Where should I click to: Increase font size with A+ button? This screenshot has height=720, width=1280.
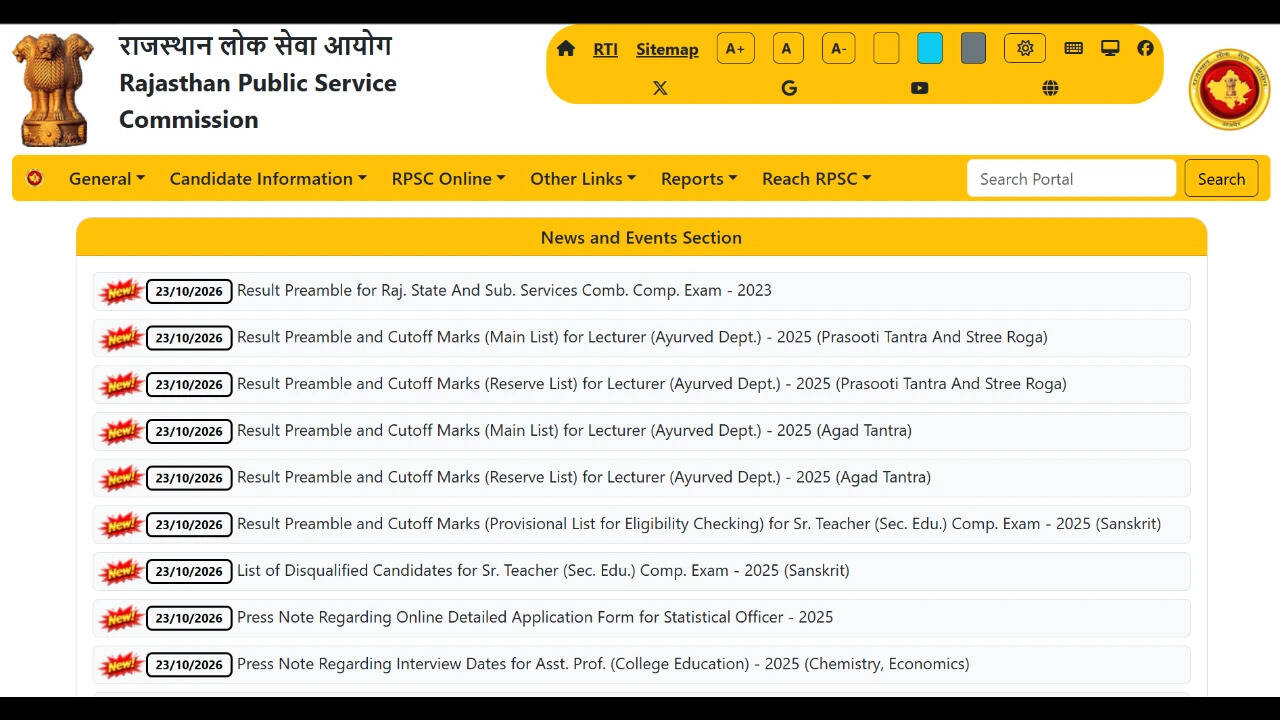(x=735, y=48)
